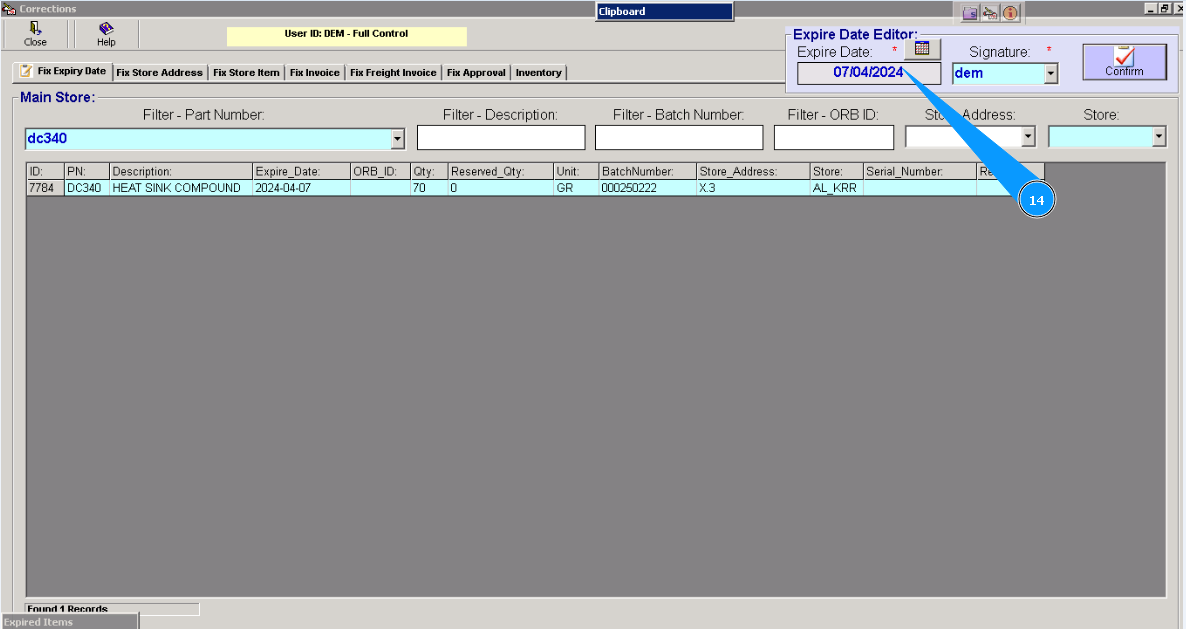Screen dimensions: 1186x630
Task: Click the ORB_ID column header
Action: (x=380, y=172)
